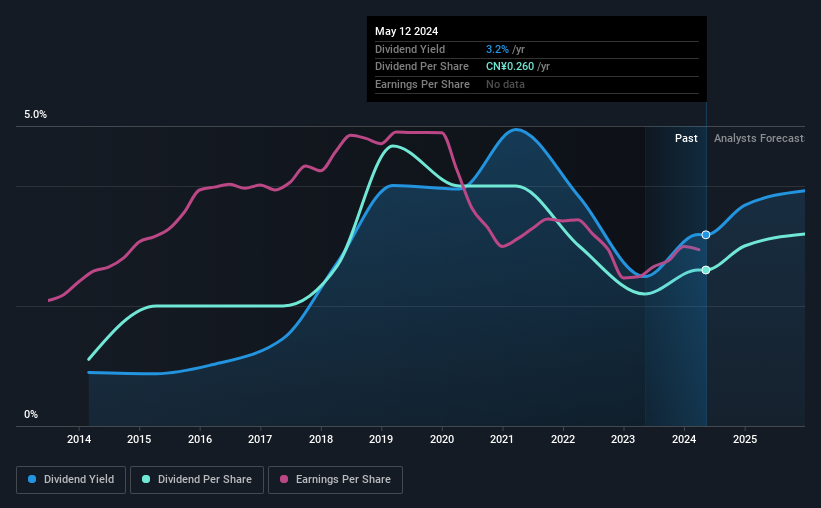
Task: Select the blue Dividend Yield marker at May 2024
Action: tap(706, 235)
